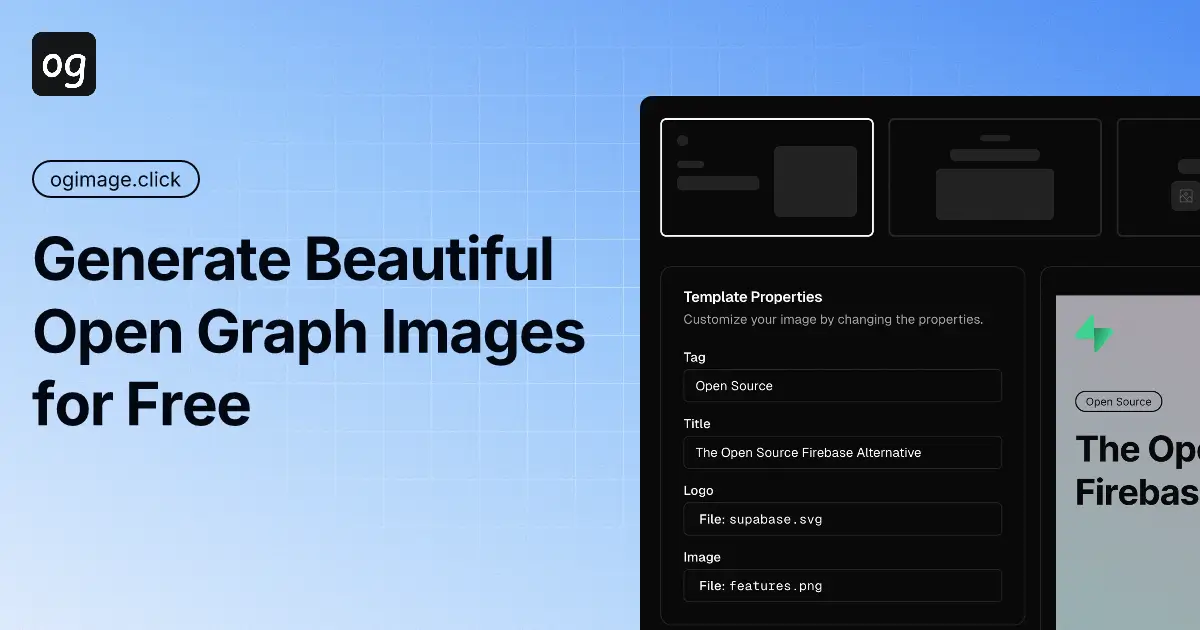
Task: Open the Logo upload field showing supabase.svg
Action: [x=842, y=519]
